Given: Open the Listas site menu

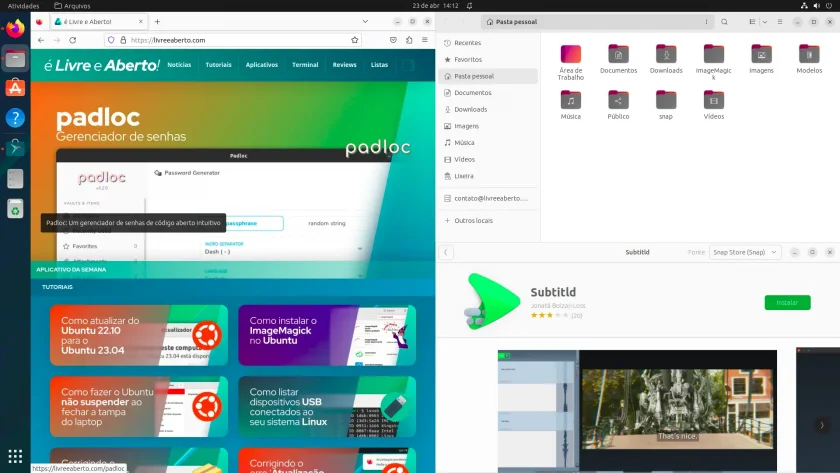Looking at the screenshot, I should [379, 65].
